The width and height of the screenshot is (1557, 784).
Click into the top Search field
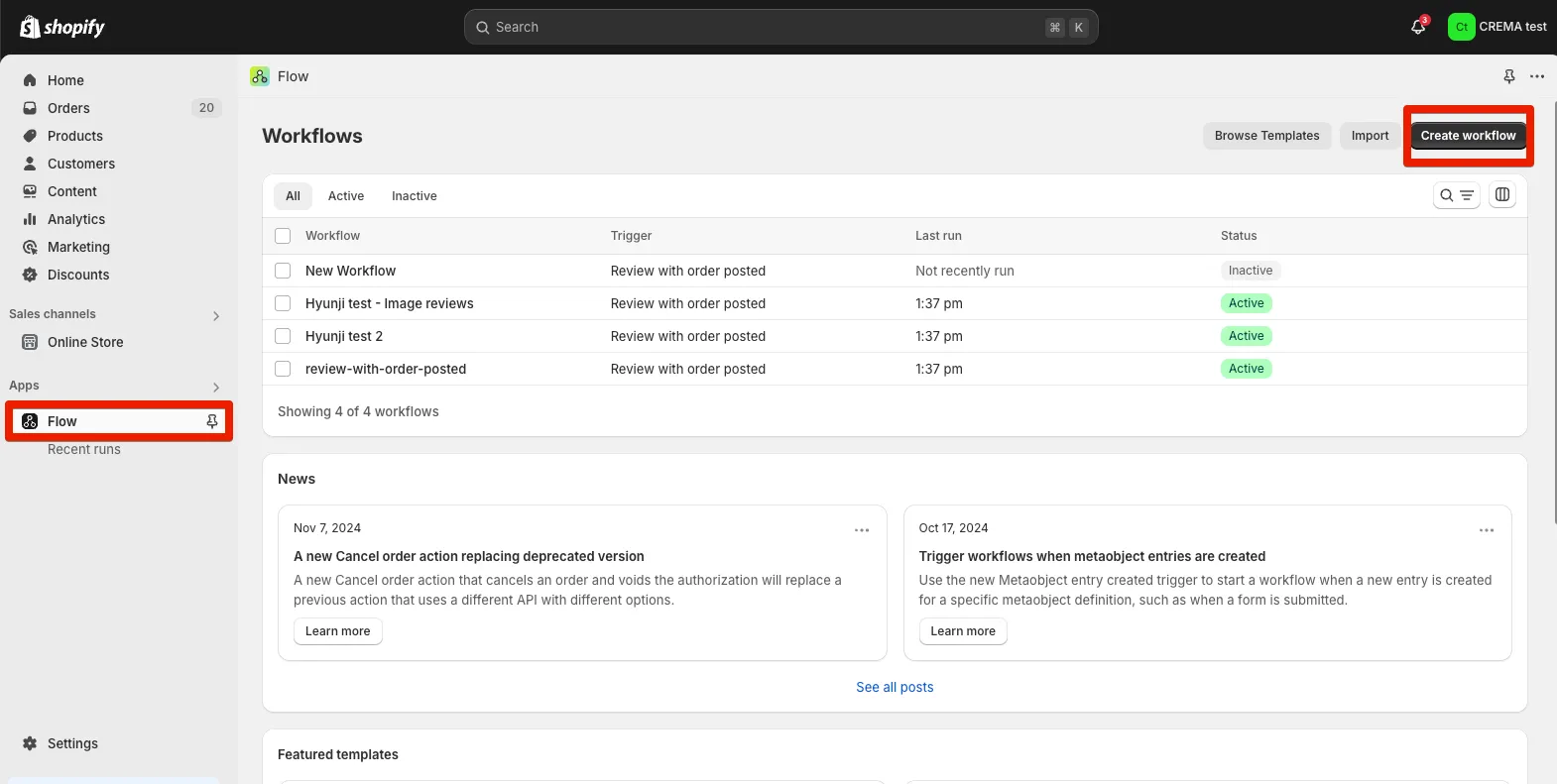pos(764,27)
